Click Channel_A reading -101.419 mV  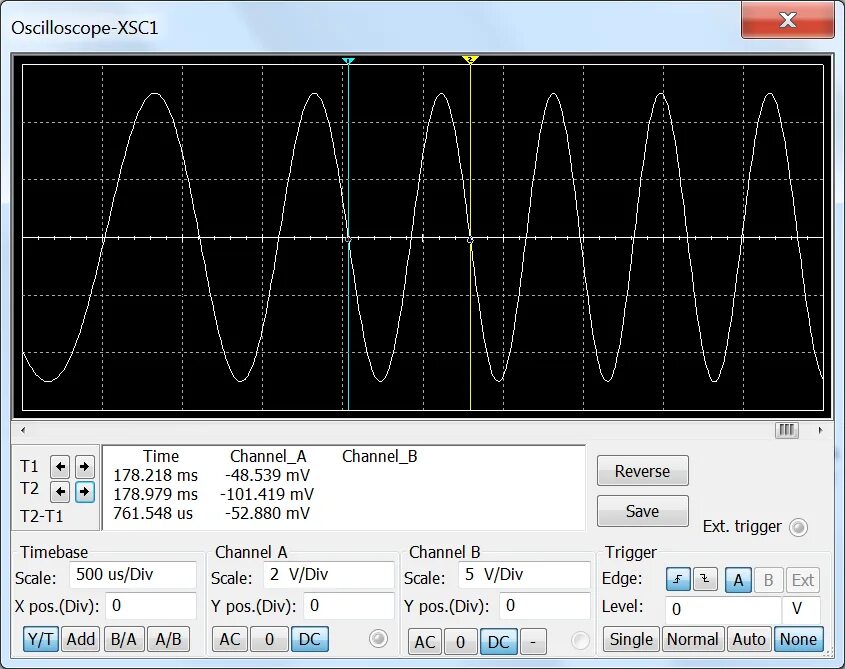(x=267, y=494)
